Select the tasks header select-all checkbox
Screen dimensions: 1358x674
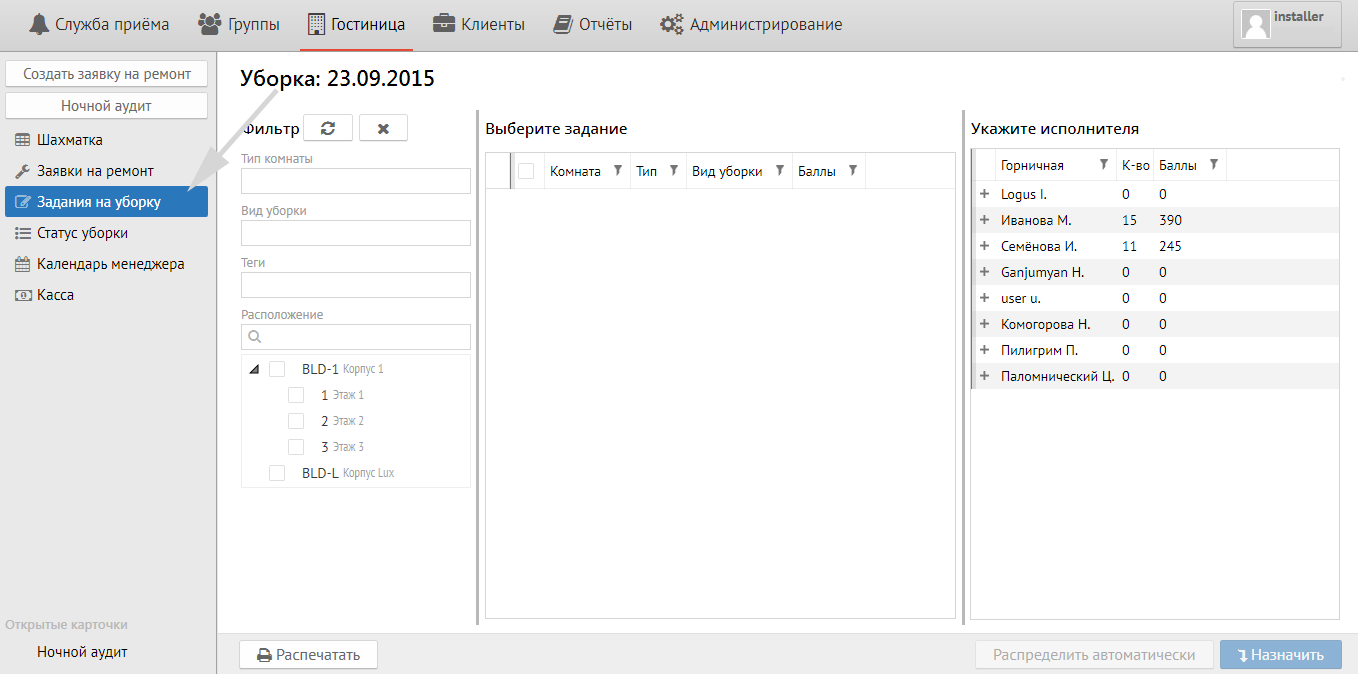pyautogui.click(x=526, y=171)
